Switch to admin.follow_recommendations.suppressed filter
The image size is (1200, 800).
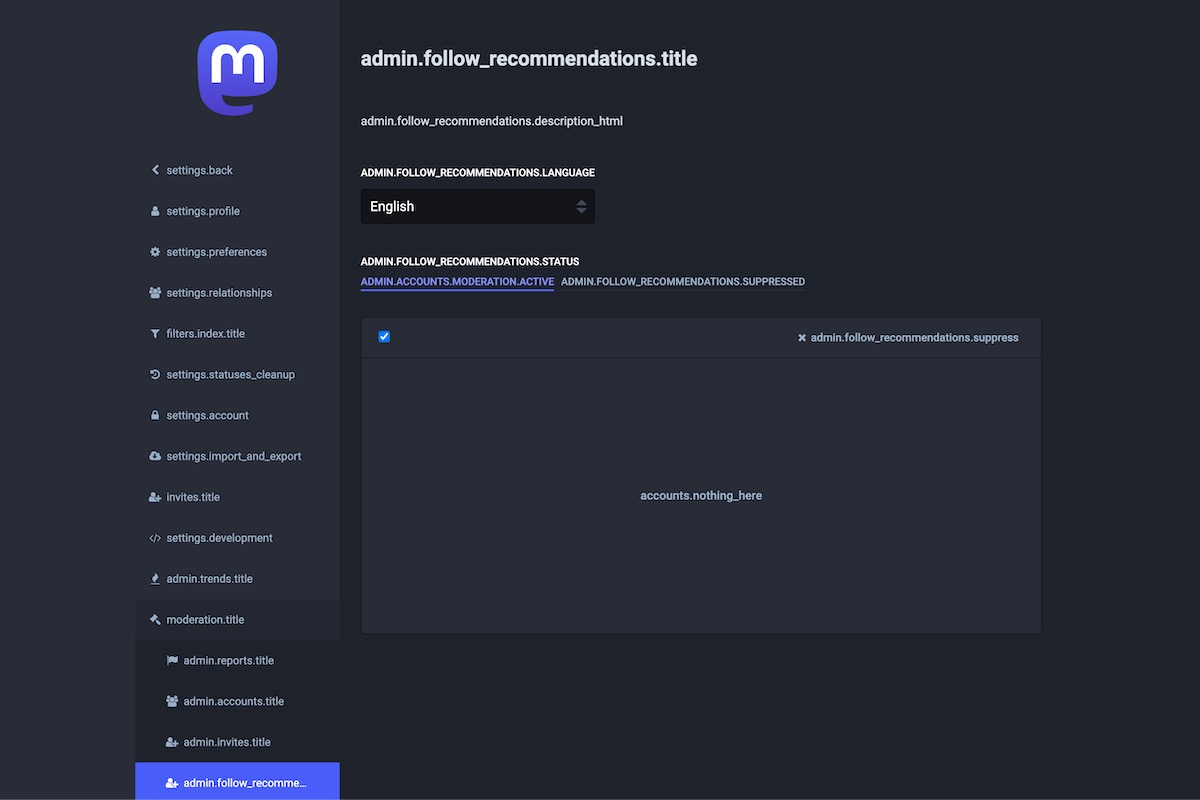click(682, 282)
